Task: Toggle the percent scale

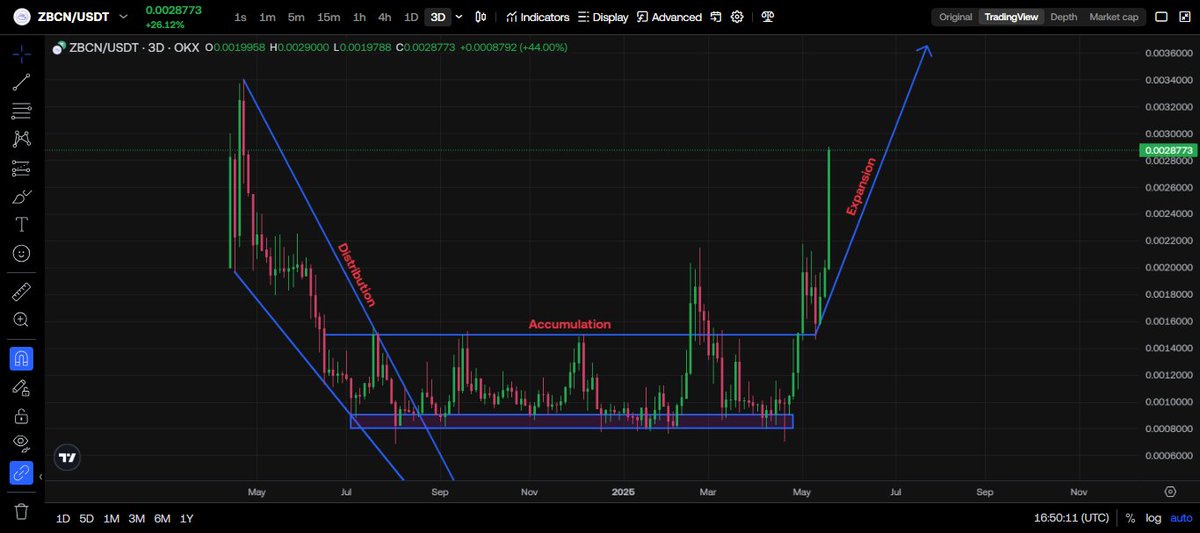Action: point(1130,518)
